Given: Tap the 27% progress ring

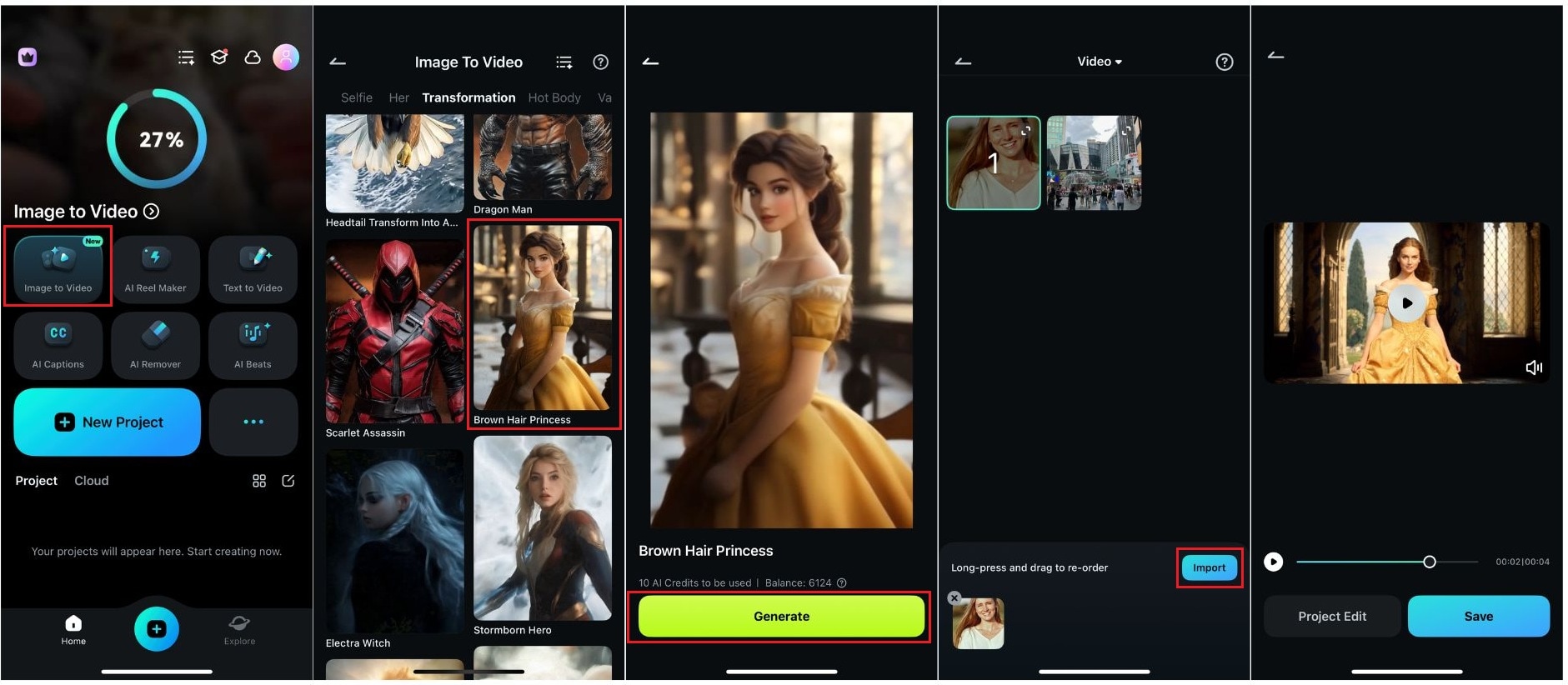Looking at the screenshot, I should pyautogui.click(x=157, y=138).
